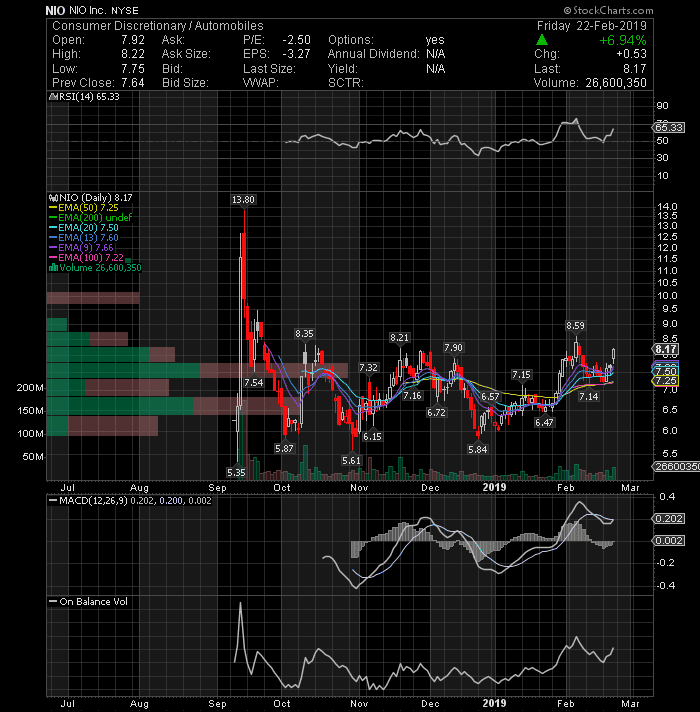Click the header Volume 26,600,350 value
Screen dimensions: 700x712
(616, 83)
